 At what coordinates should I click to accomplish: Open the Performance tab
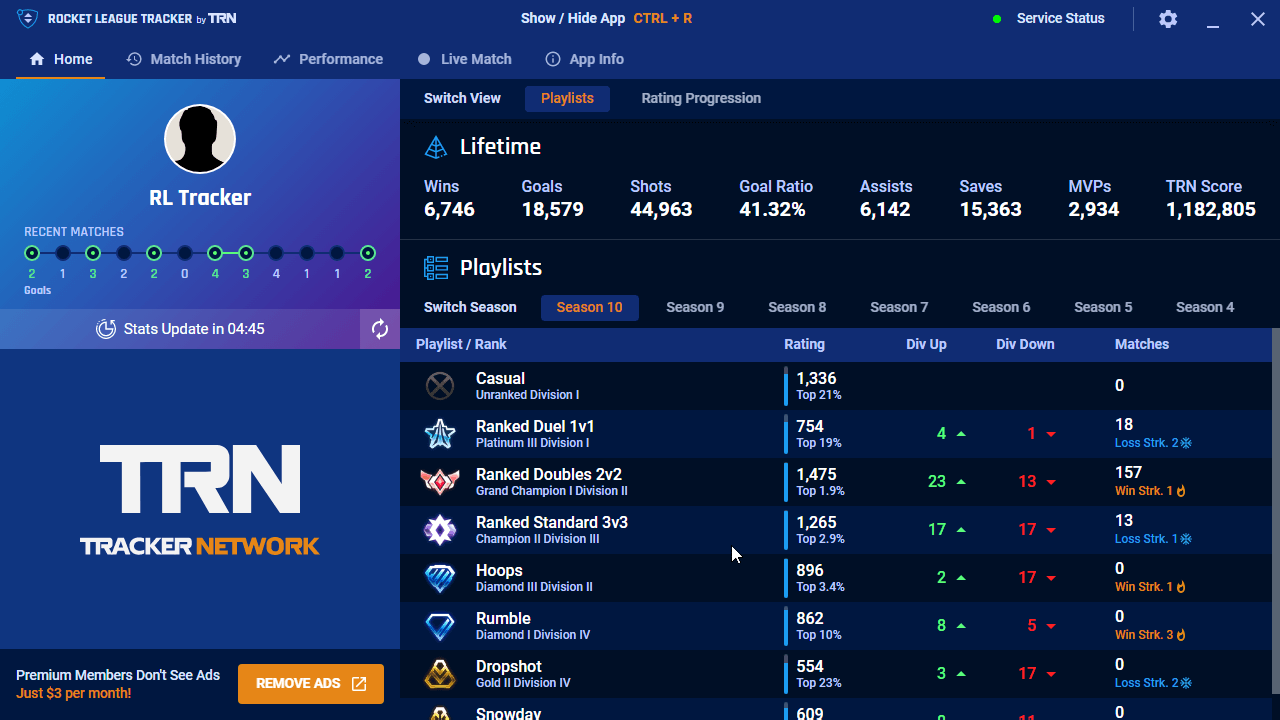click(x=328, y=59)
